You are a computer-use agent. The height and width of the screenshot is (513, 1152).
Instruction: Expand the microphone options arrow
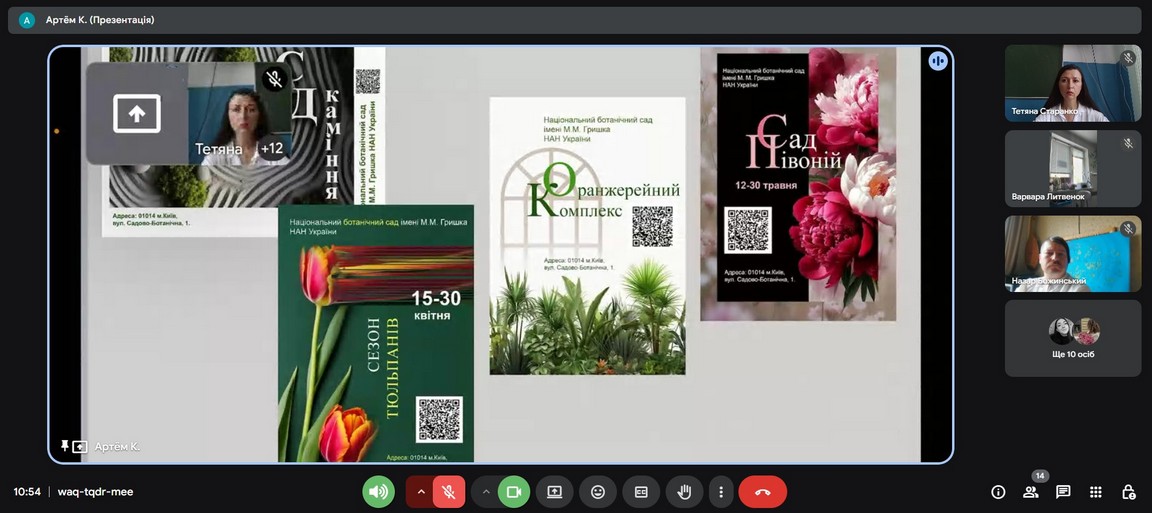click(x=421, y=492)
